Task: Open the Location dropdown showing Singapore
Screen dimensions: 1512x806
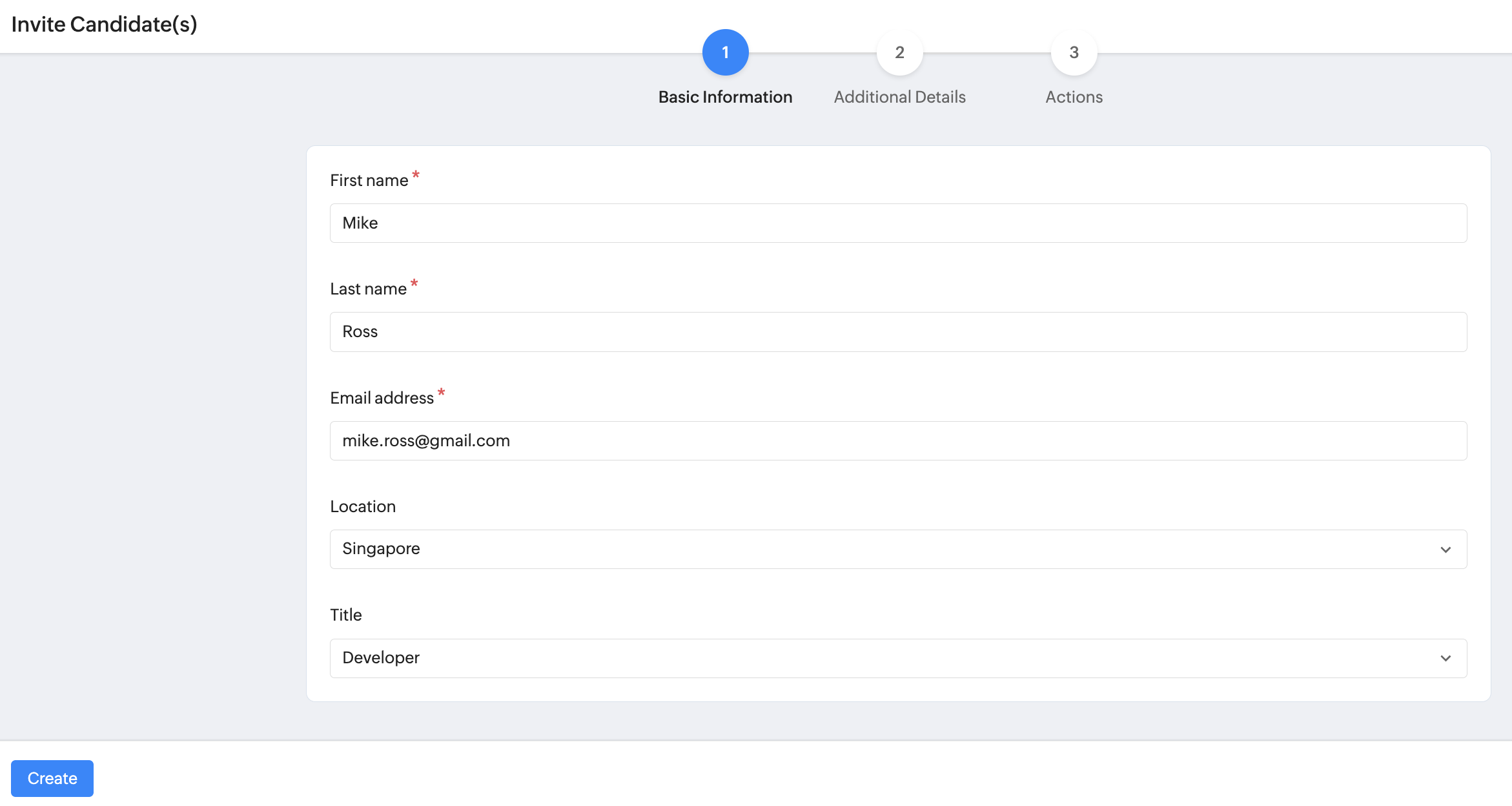Action: pos(884,549)
